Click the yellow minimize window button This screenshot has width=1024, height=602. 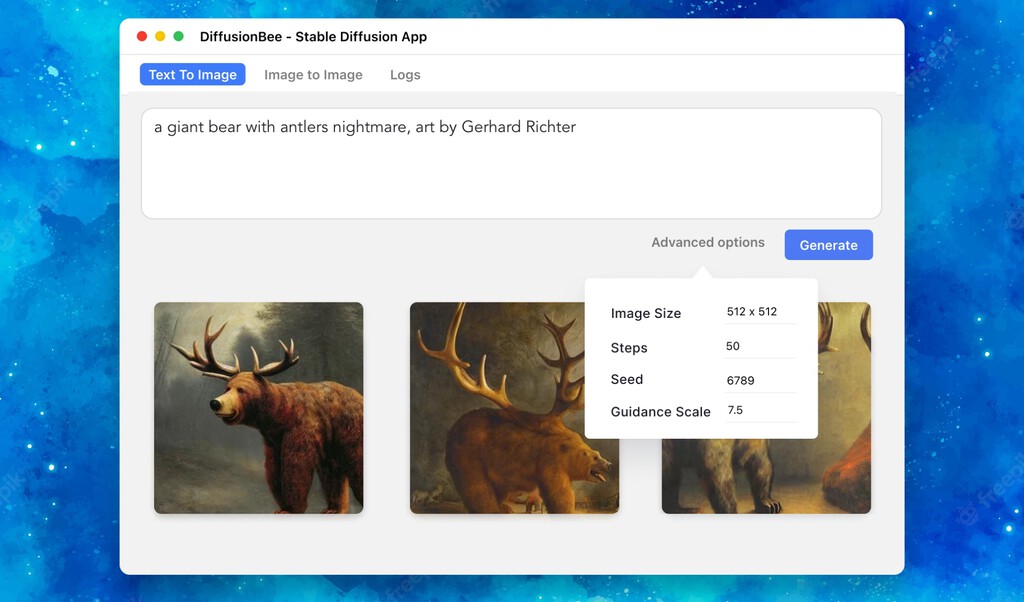pos(158,34)
